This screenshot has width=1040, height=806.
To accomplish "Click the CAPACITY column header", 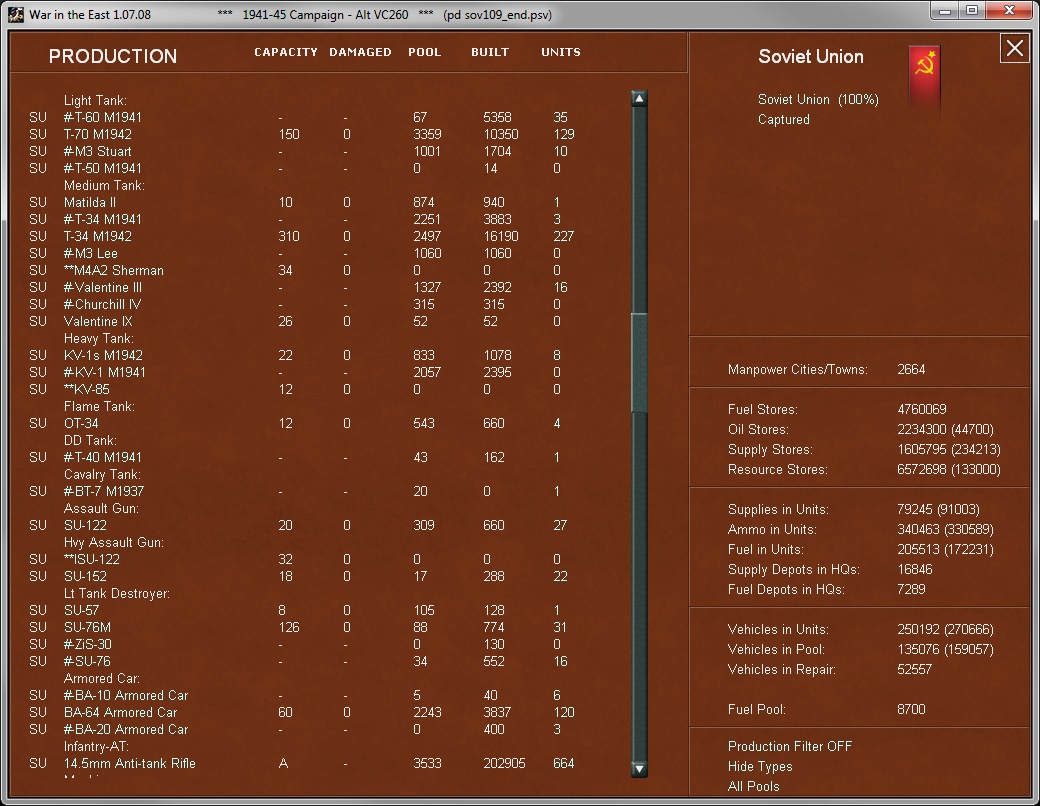I will click(286, 52).
